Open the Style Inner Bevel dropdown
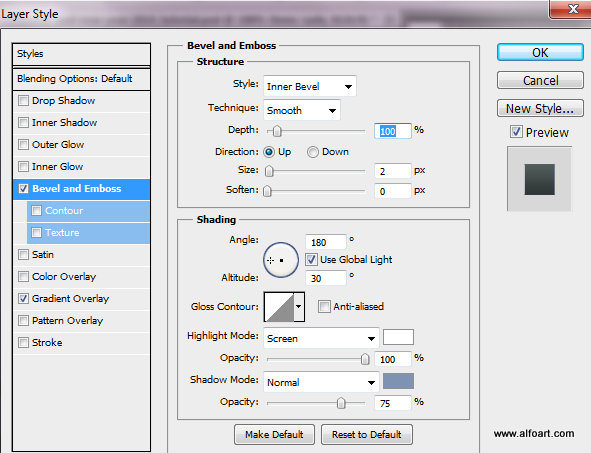This screenshot has width=591, height=453. coord(309,86)
